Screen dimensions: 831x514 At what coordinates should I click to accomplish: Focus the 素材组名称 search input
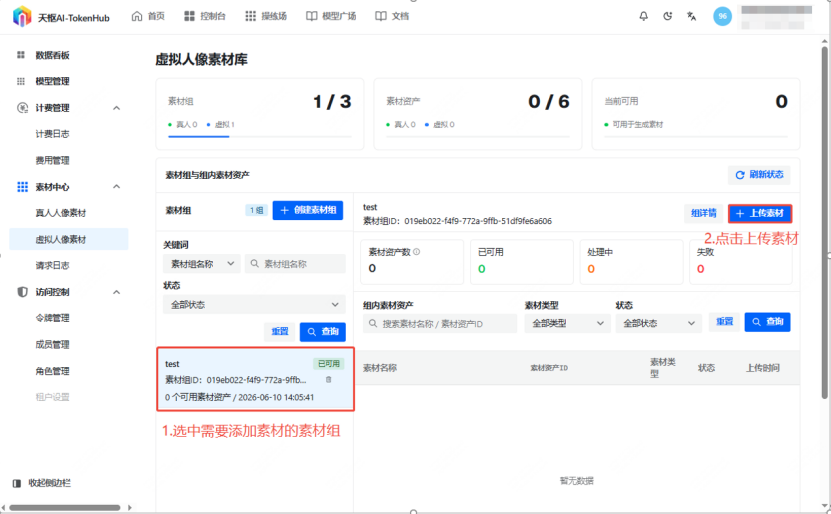click(x=295, y=264)
